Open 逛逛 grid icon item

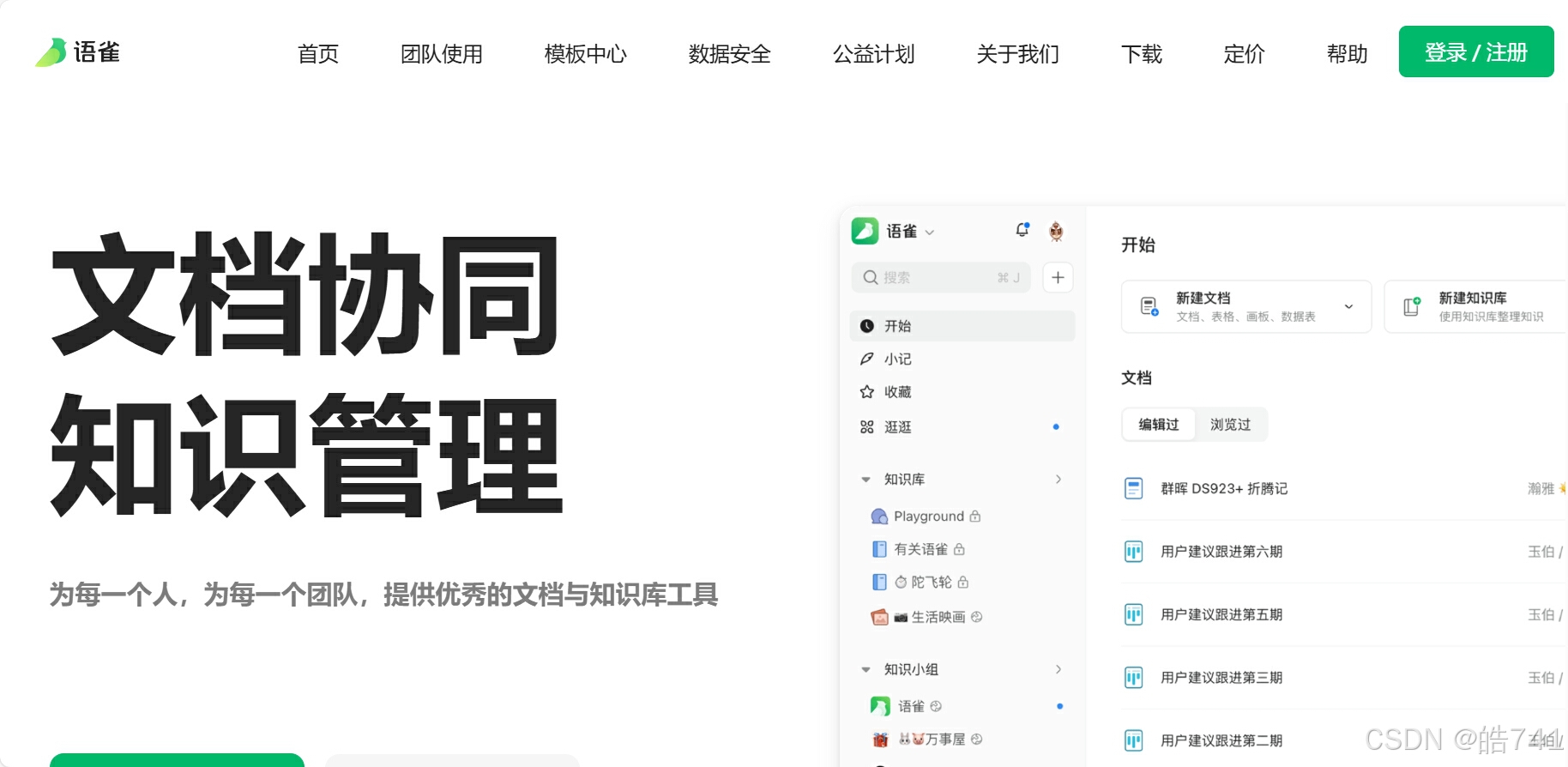tap(867, 427)
